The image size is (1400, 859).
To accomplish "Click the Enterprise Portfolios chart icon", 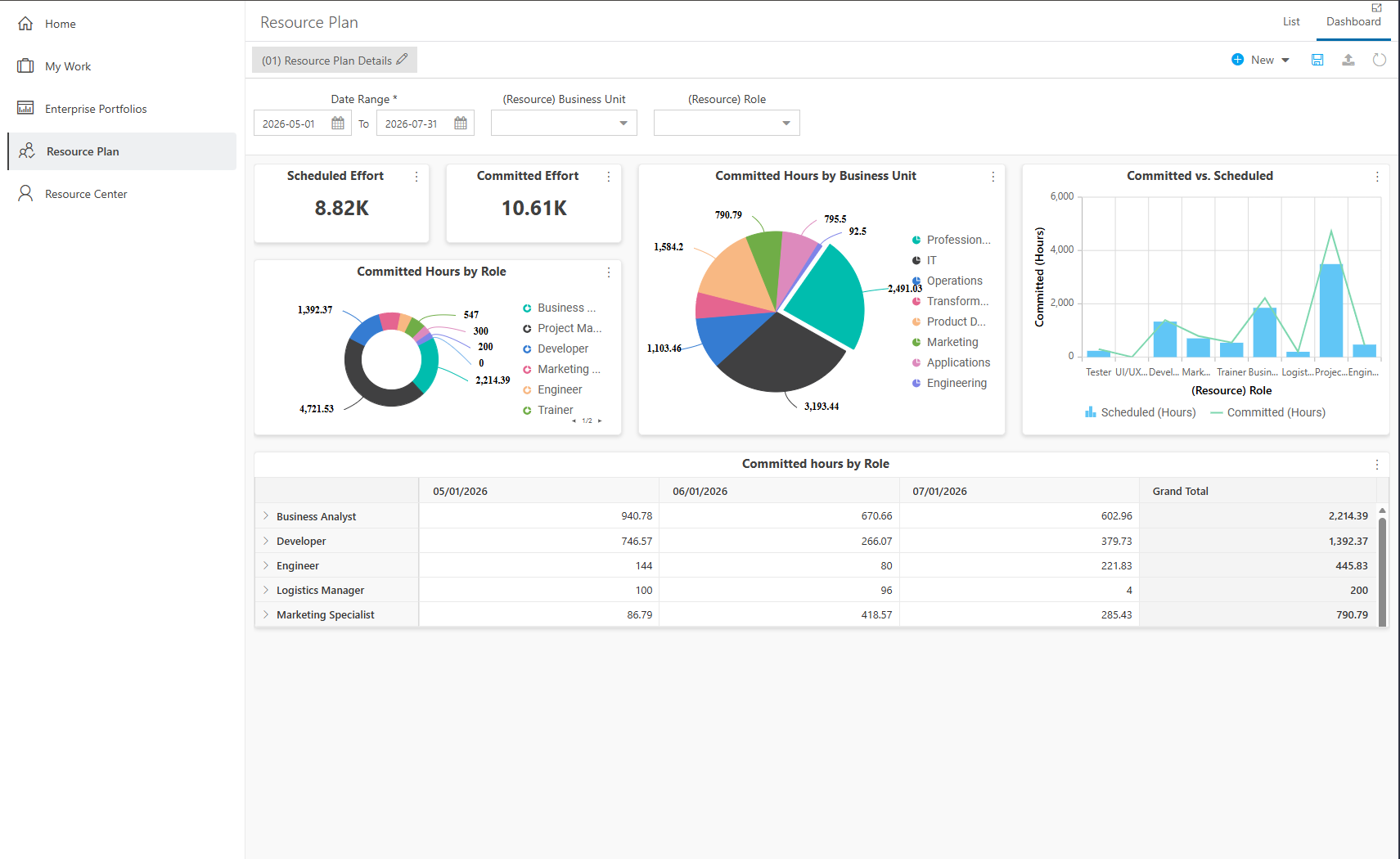I will (25, 109).
